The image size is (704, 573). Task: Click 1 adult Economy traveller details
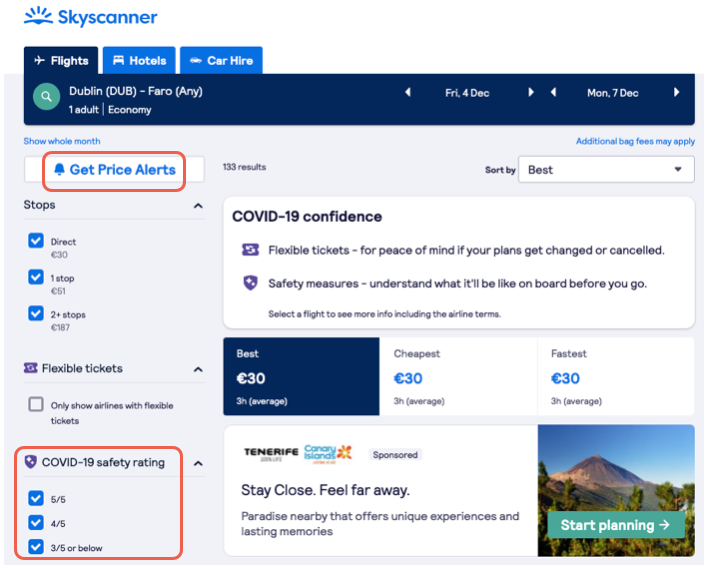point(110,110)
